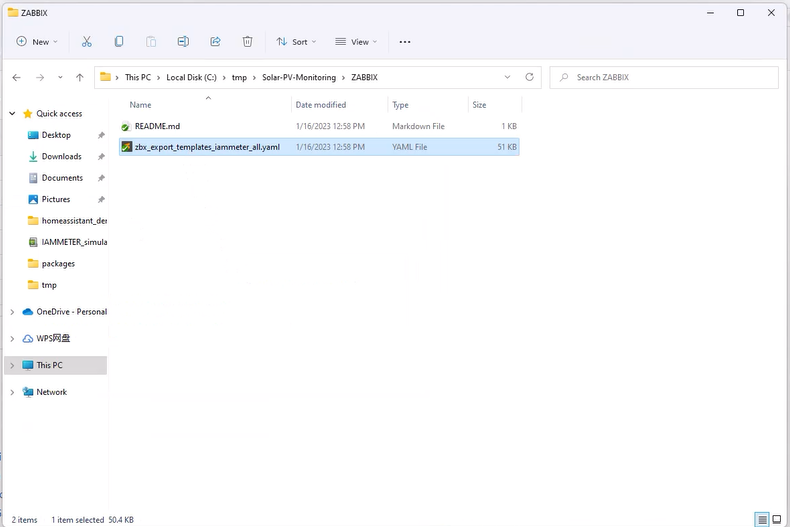790x527 pixels.
Task: Click the Copy icon in toolbar
Action: pyautogui.click(x=119, y=42)
